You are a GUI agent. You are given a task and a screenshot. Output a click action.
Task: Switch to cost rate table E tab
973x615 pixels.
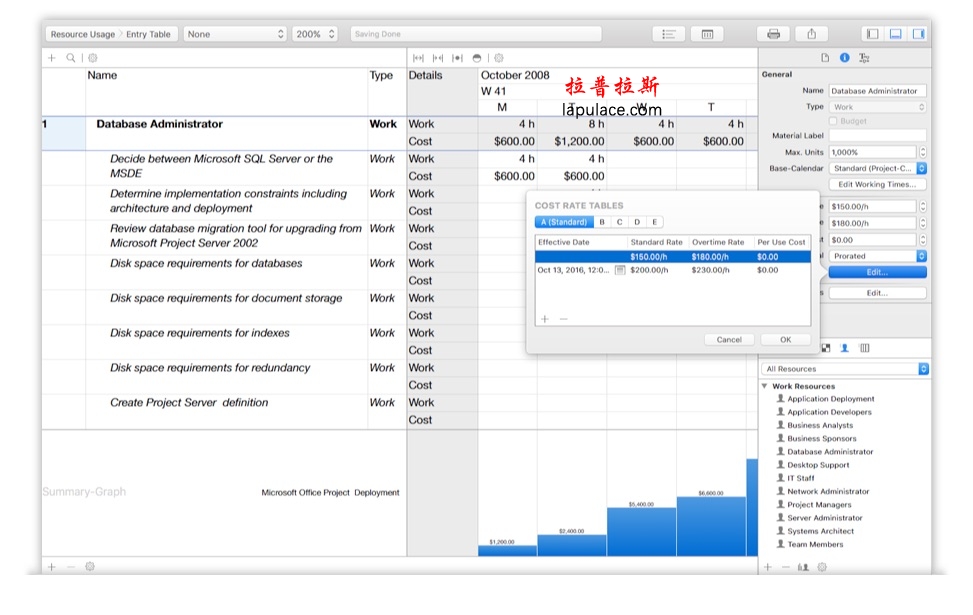pos(654,222)
